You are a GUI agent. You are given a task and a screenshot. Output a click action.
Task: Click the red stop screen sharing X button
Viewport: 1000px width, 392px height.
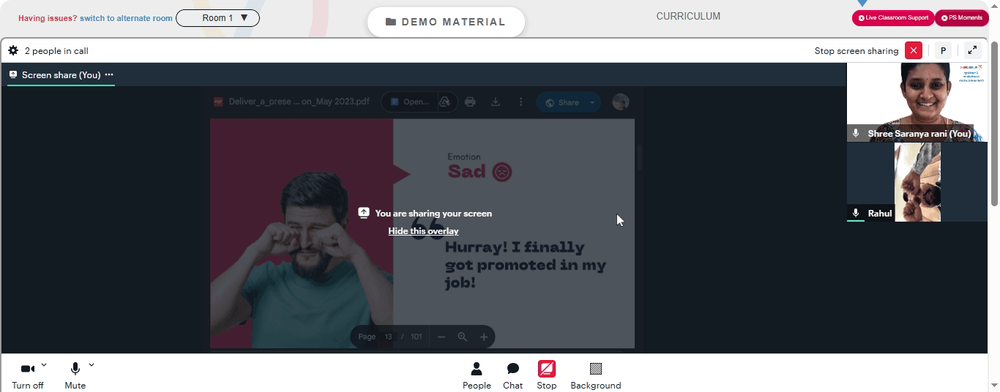click(x=913, y=50)
